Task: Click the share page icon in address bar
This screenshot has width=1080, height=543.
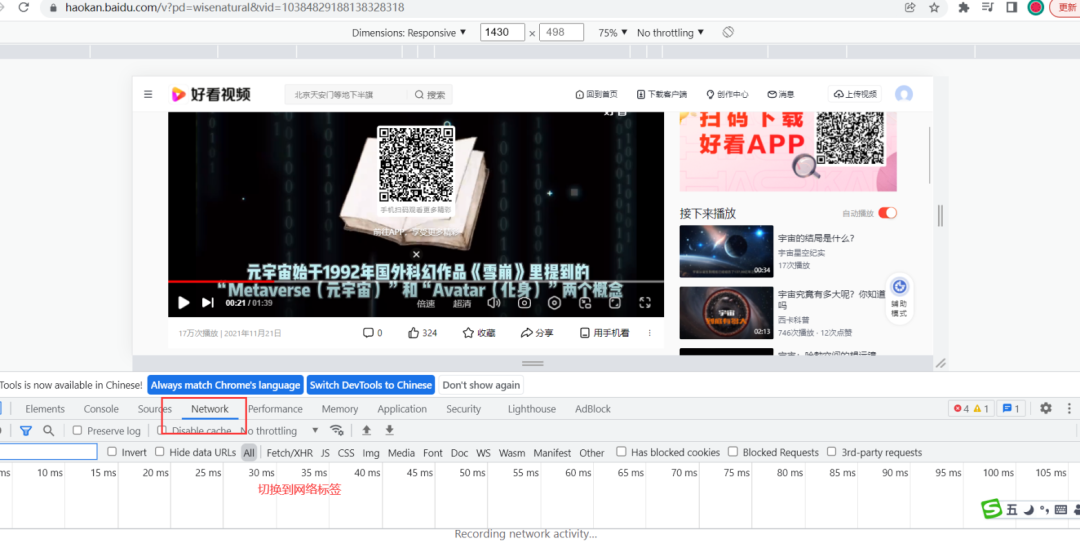Action: click(x=910, y=8)
